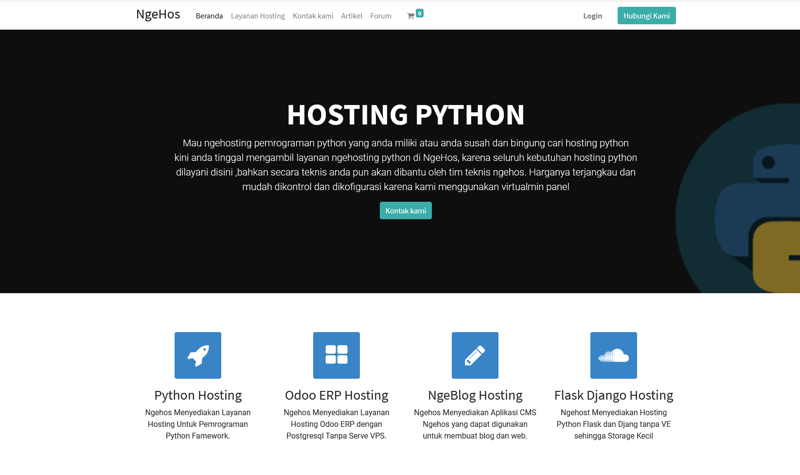Viewport: 800px width, 475px height.
Task: Click the grid Odoo ERP Hosting icon
Action: 336,355
